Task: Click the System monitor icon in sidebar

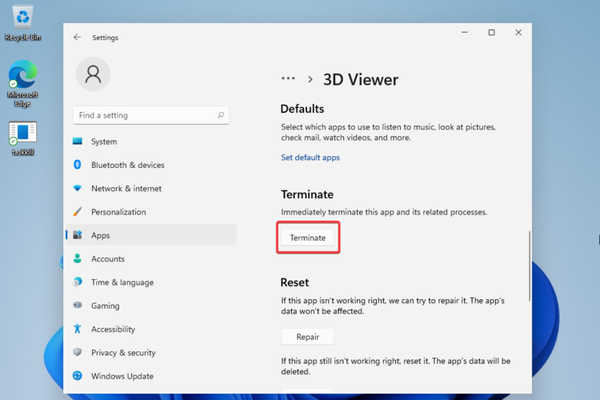Action: pyautogui.click(x=77, y=141)
